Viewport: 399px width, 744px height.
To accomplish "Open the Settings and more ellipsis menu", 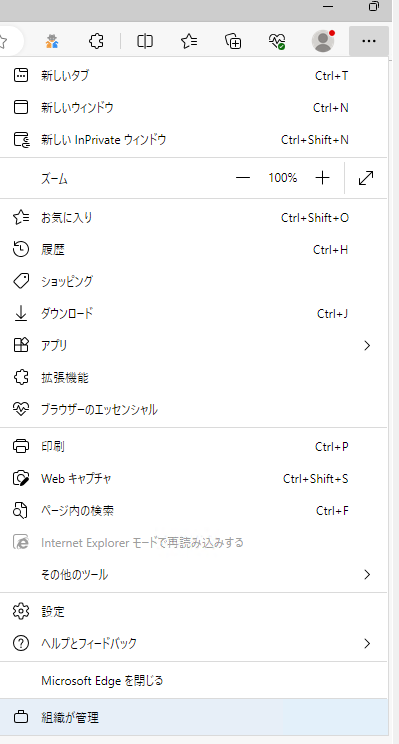I will 369,41.
